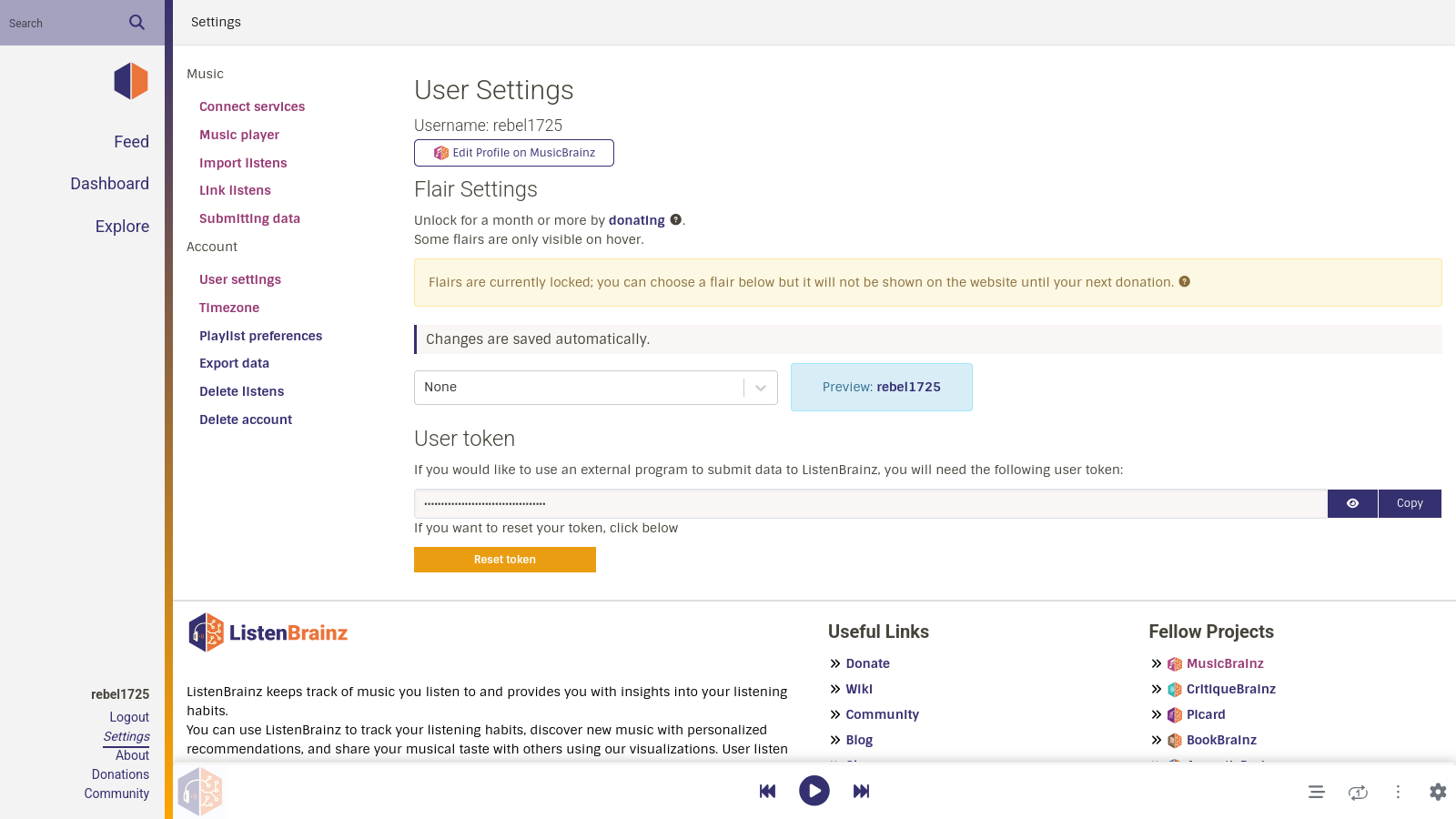
Task: Click the donating link
Action: coord(636,220)
